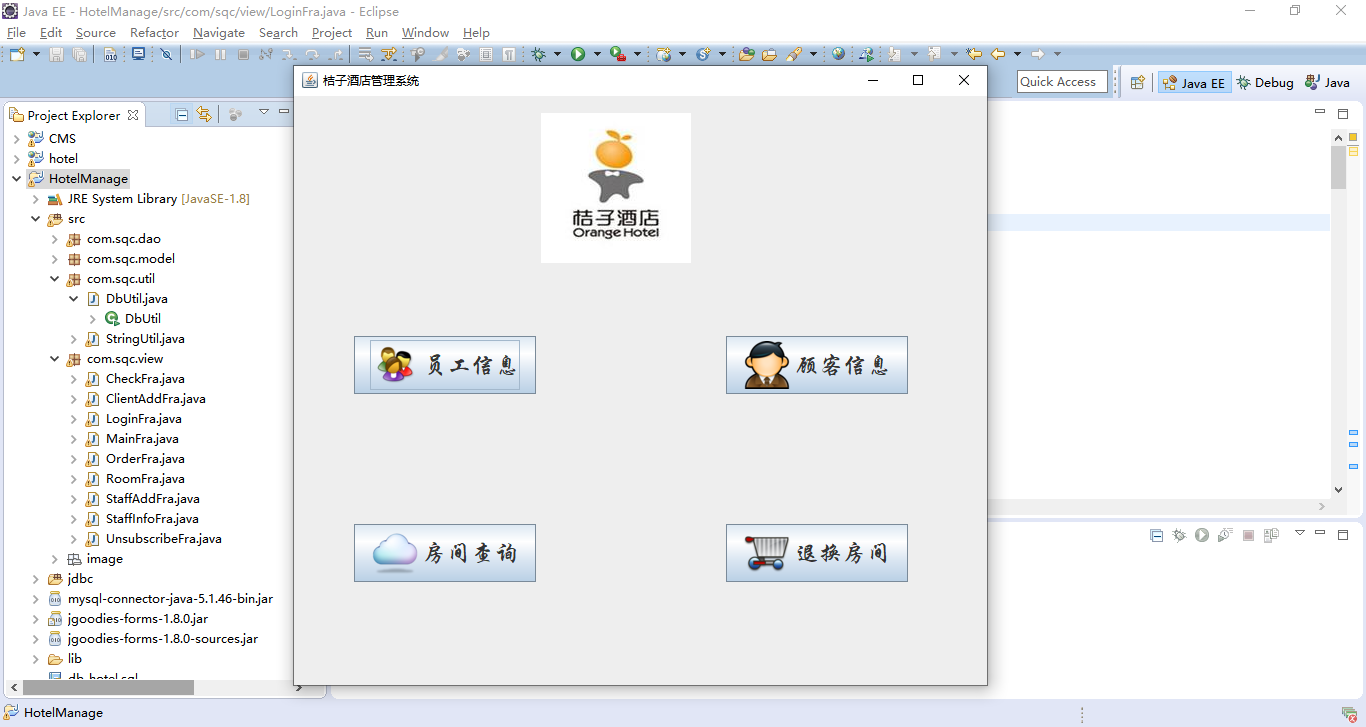Click the Search flashlight toolbar icon
The height and width of the screenshot is (727, 1366).
794,55
